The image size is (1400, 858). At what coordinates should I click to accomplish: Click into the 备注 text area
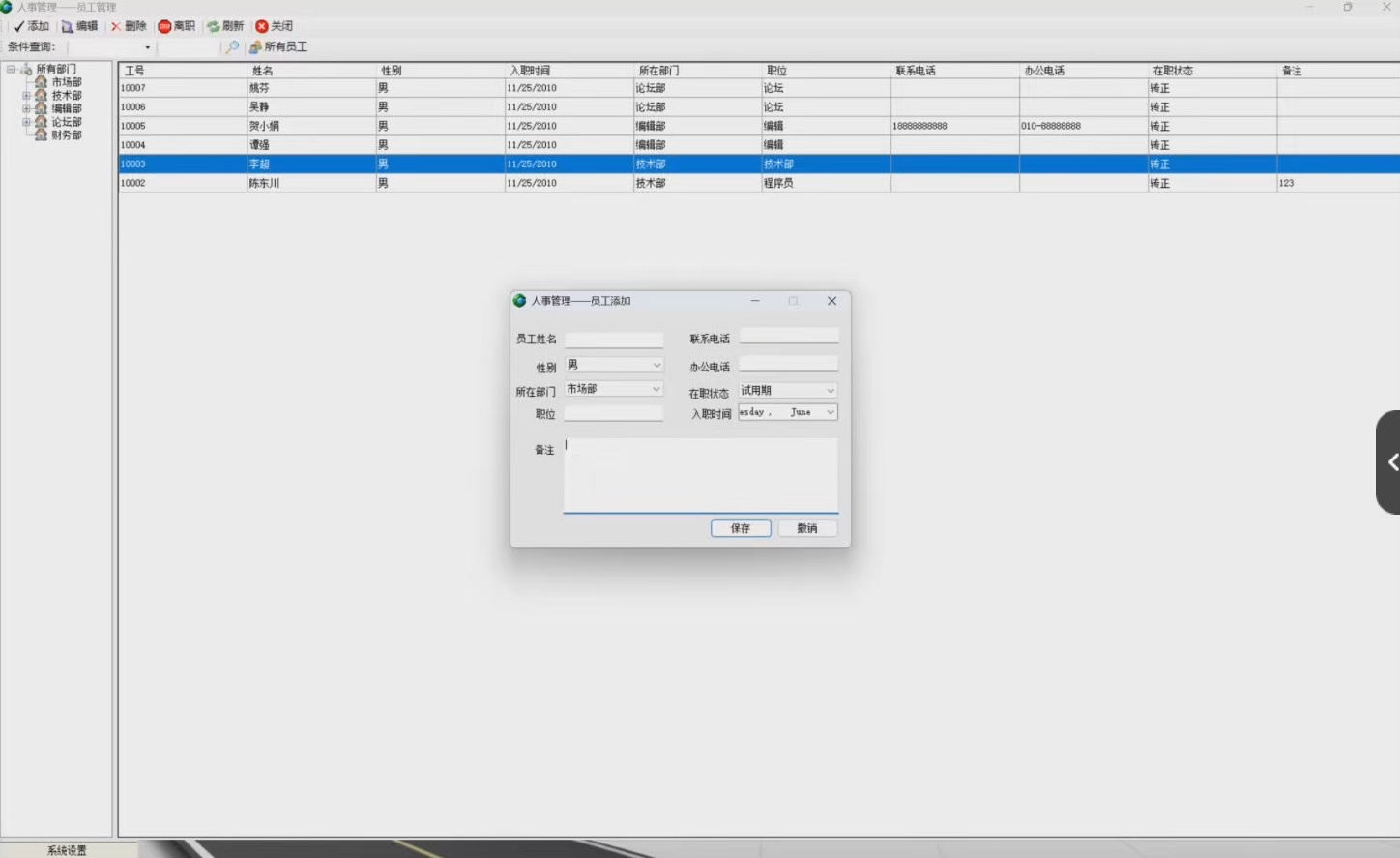click(701, 475)
